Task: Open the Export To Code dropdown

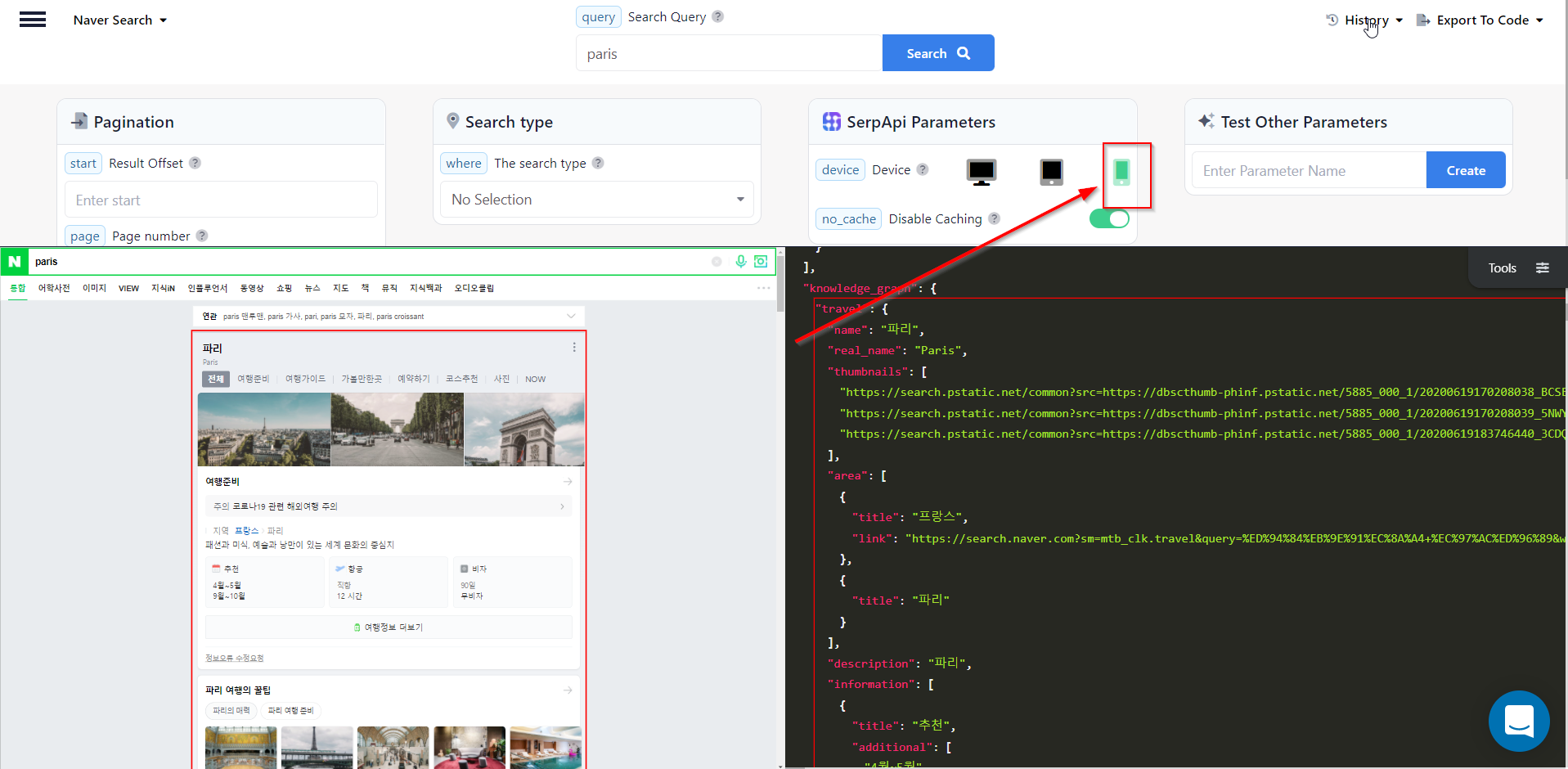Action: (x=1480, y=20)
